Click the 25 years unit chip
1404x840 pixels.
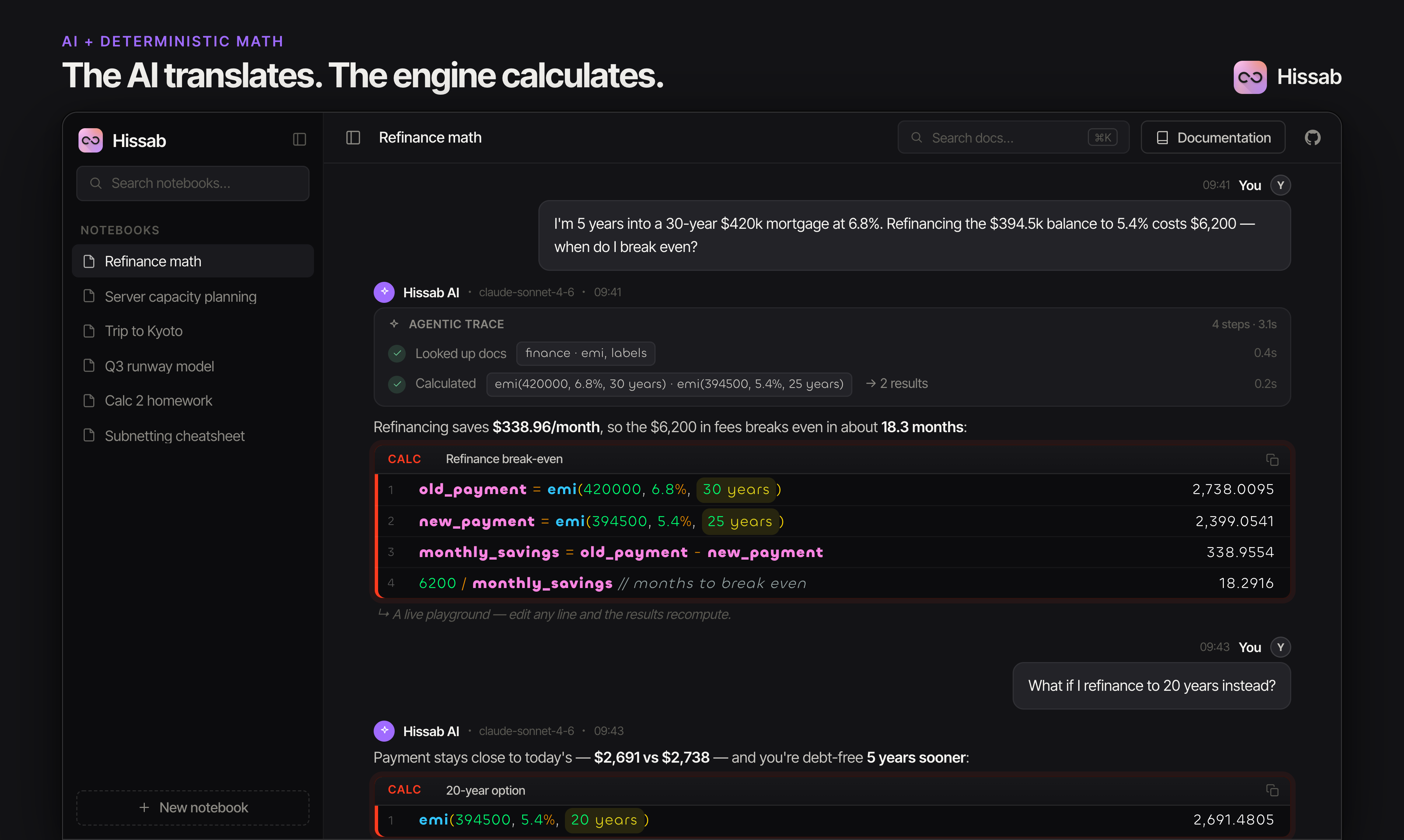tap(740, 521)
